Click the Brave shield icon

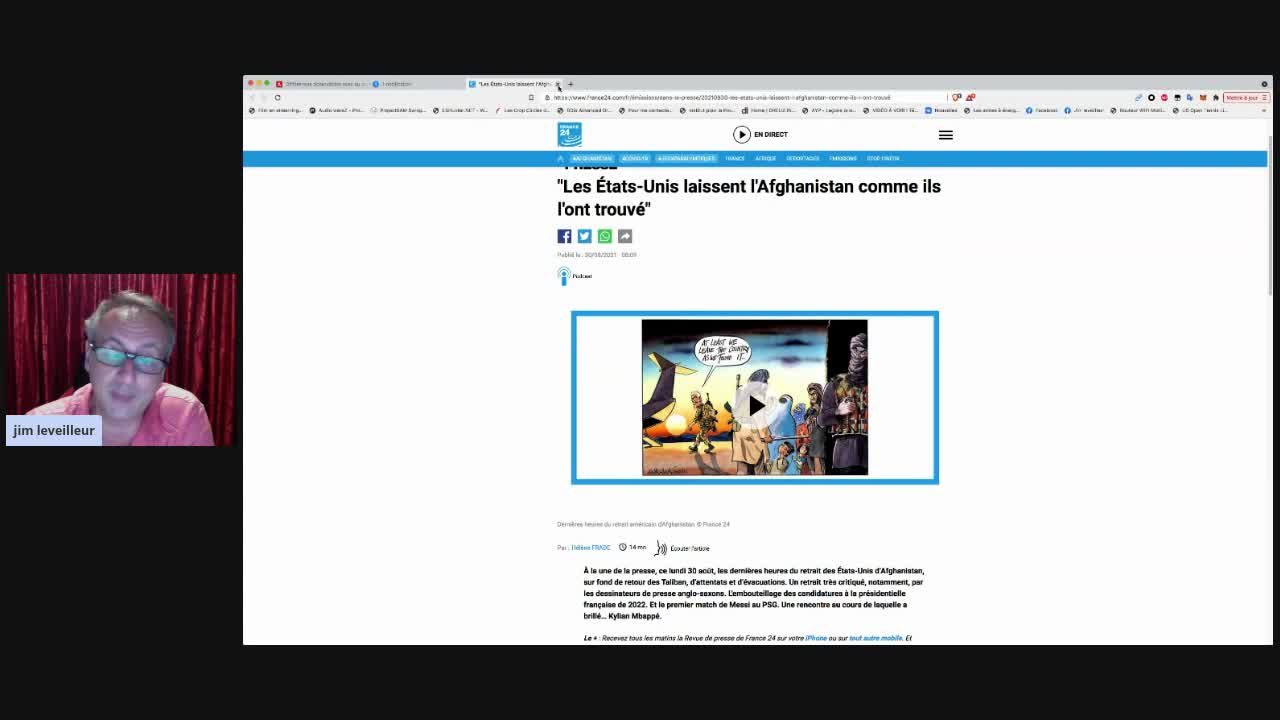click(x=956, y=97)
